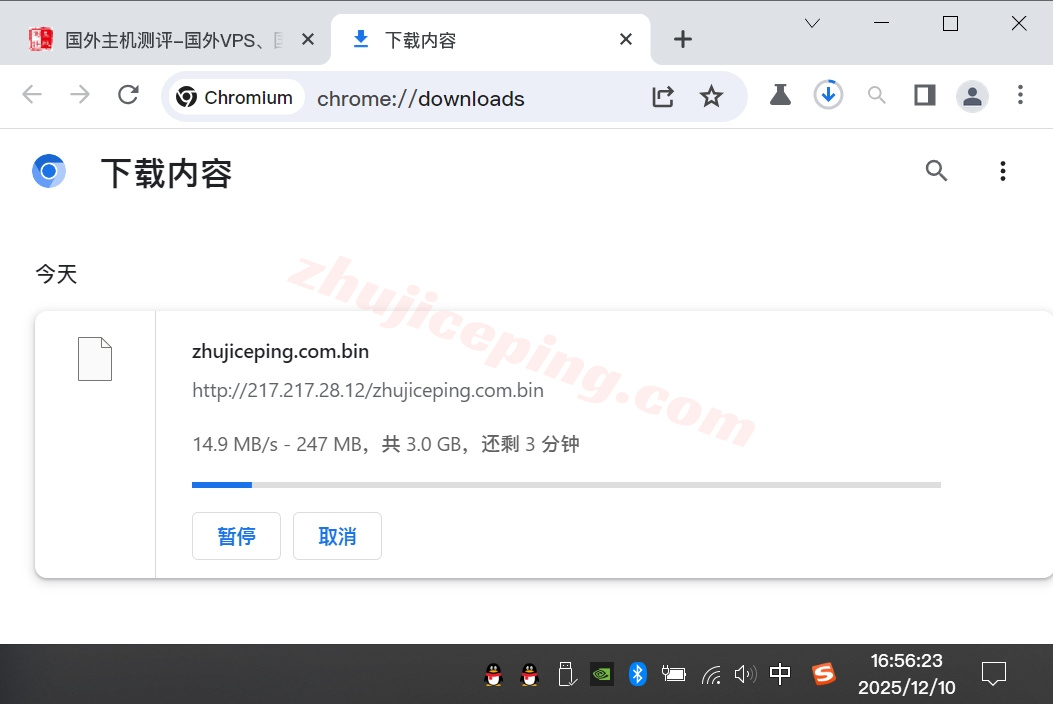Click the Sogou input tray icon
Screen dimensions: 1053x704
point(824,674)
